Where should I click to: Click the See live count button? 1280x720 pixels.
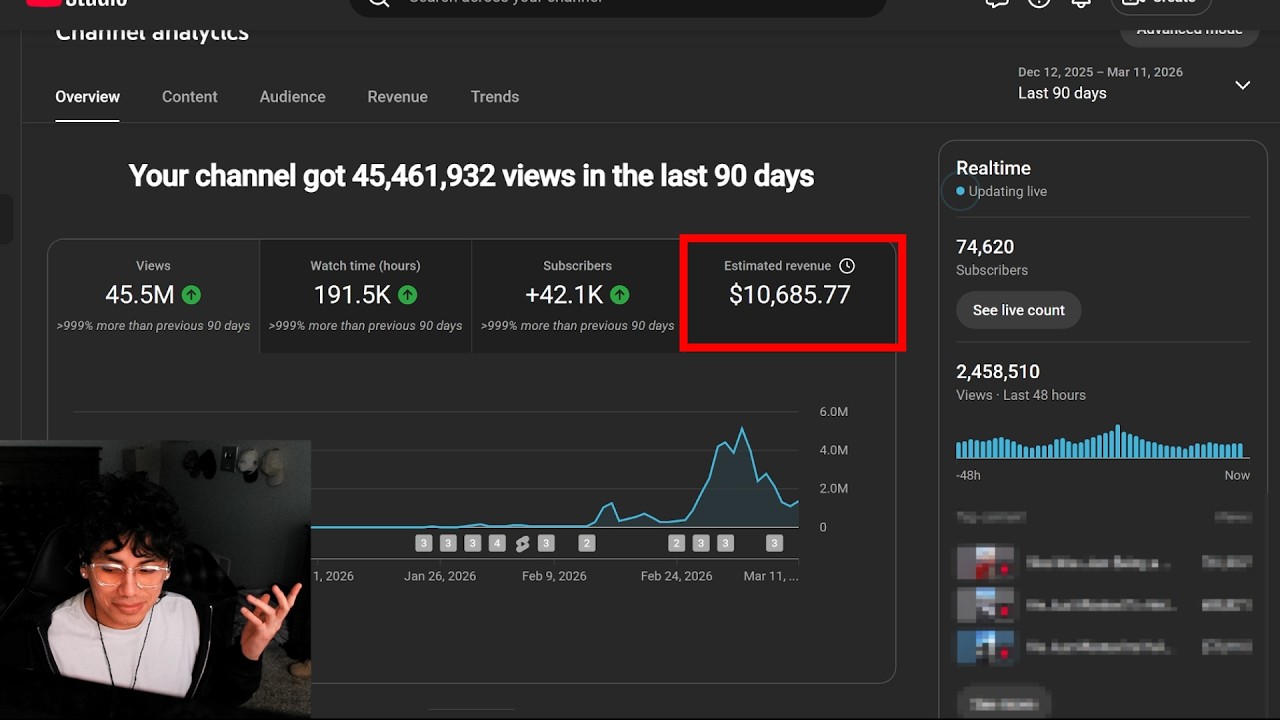(1019, 310)
